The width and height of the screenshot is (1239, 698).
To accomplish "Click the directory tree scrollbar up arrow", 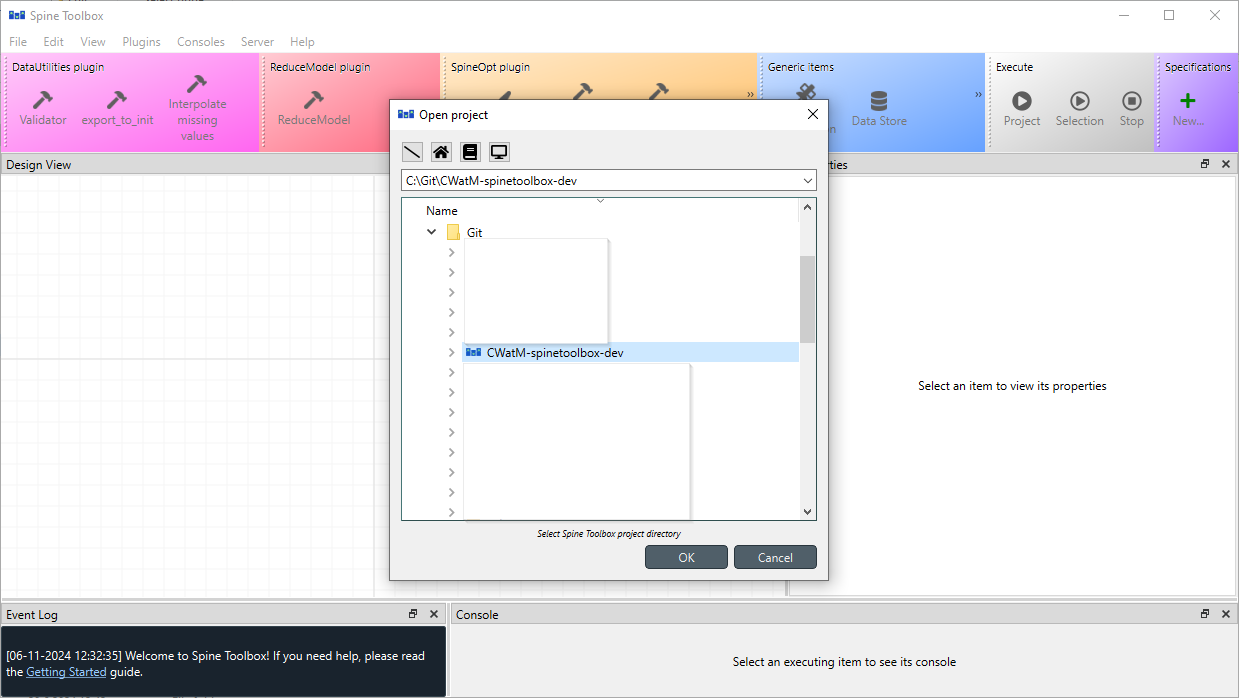I will click(808, 208).
